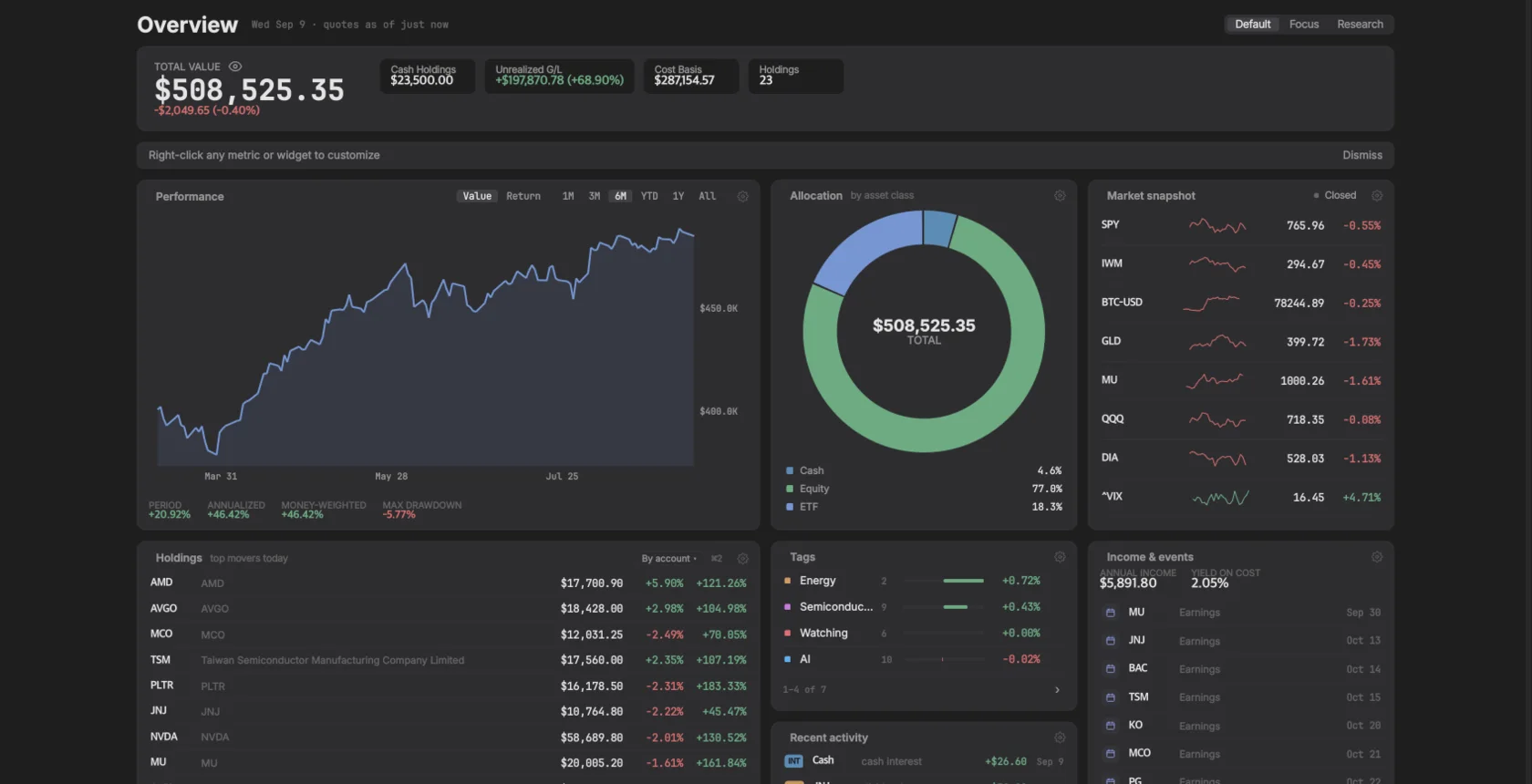Viewport: 1532px width, 784px height.
Task: Click calendar icon beside MU earnings
Action: coord(1110,613)
